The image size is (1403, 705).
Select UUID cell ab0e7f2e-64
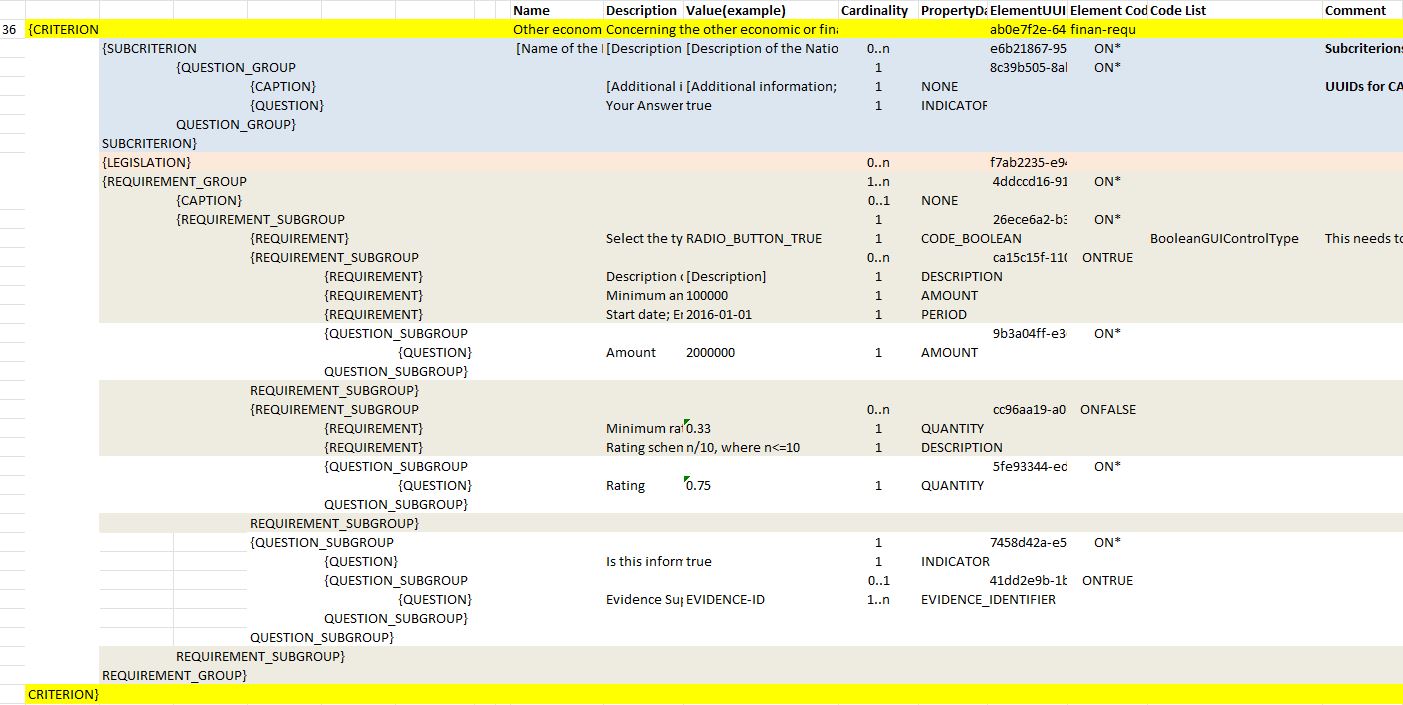1027,30
